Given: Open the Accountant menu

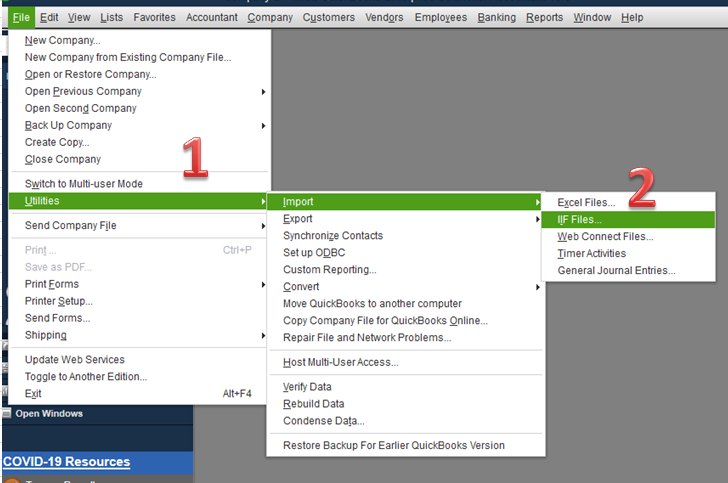Looking at the screenshot, I should 212,18.
